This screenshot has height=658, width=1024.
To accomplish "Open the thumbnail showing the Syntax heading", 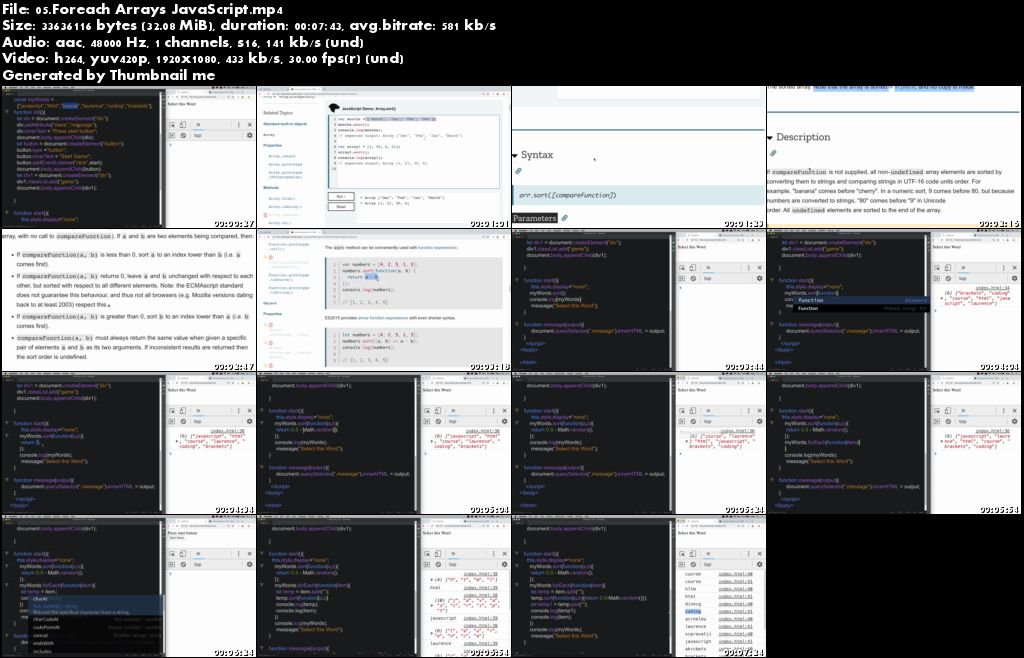I will [x=639, y=157].
